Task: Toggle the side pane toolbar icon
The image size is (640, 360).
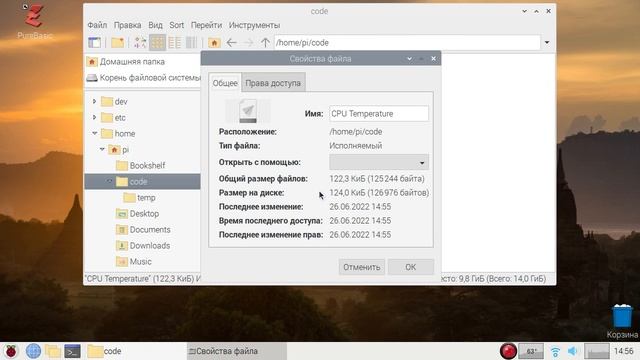Action: pos(95,42)
